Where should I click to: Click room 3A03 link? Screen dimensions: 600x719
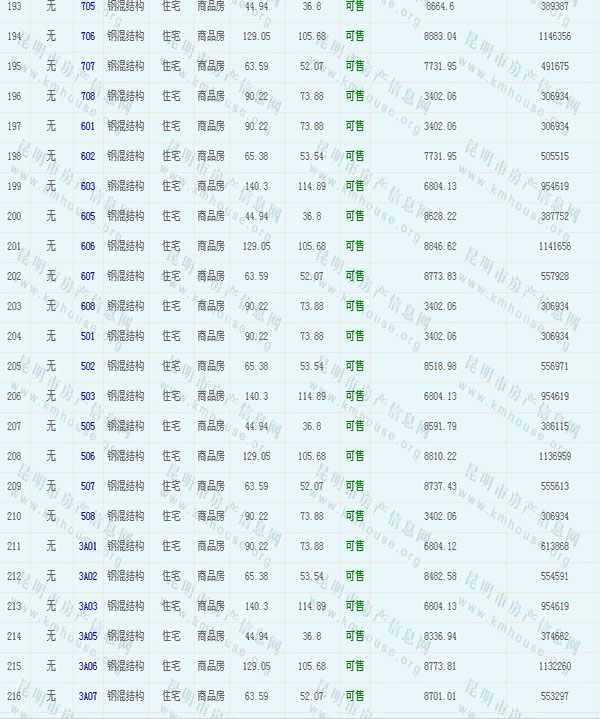(x=89, y=606)
